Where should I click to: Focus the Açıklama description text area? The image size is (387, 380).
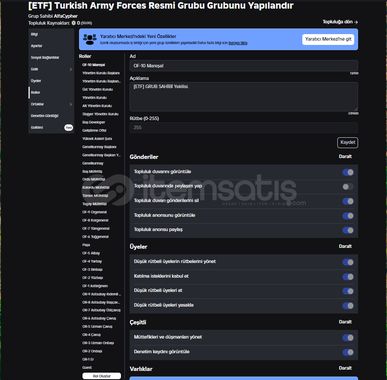pos(244,97)
